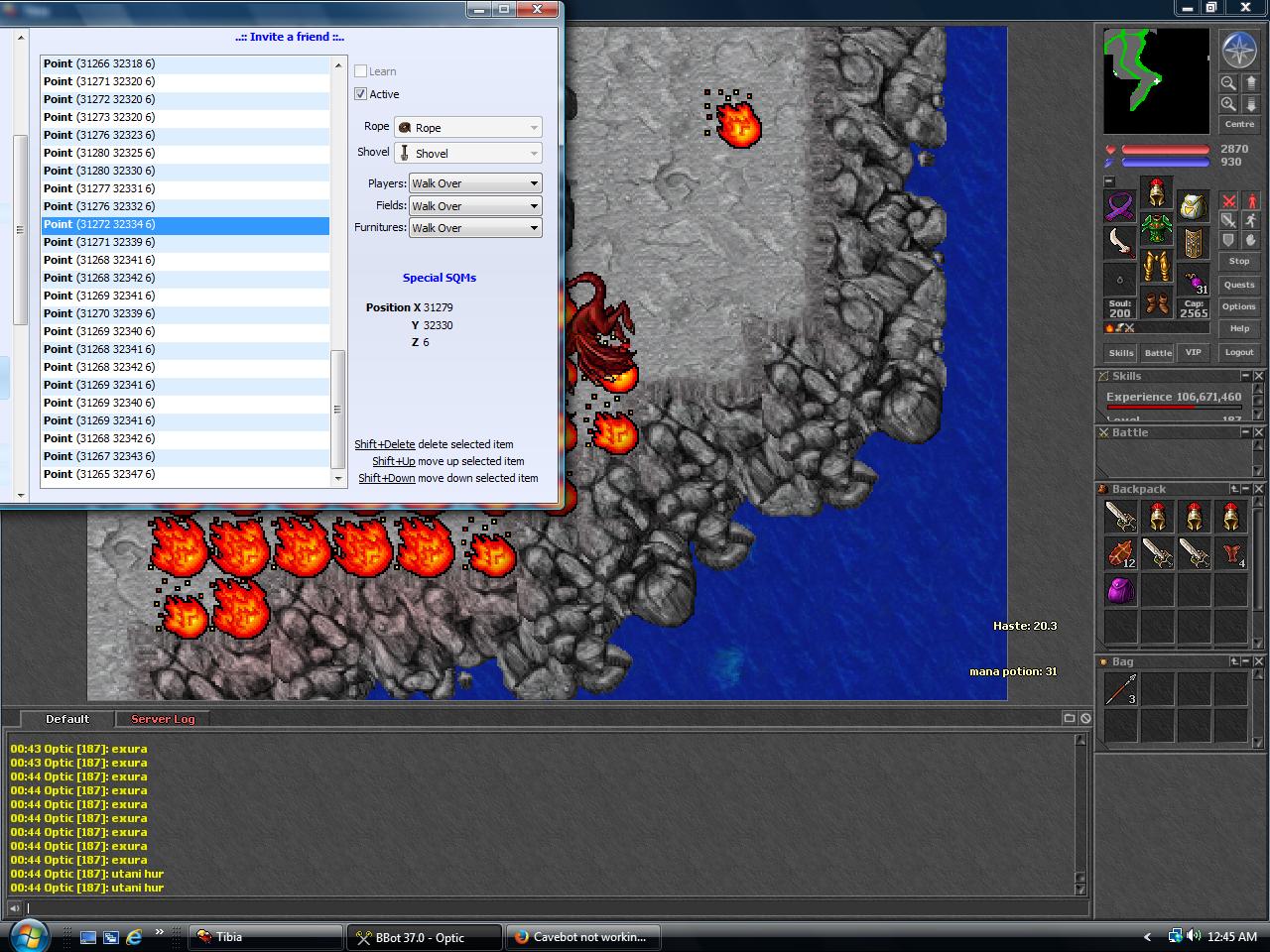Uncheck the Active checkbox

361,94
